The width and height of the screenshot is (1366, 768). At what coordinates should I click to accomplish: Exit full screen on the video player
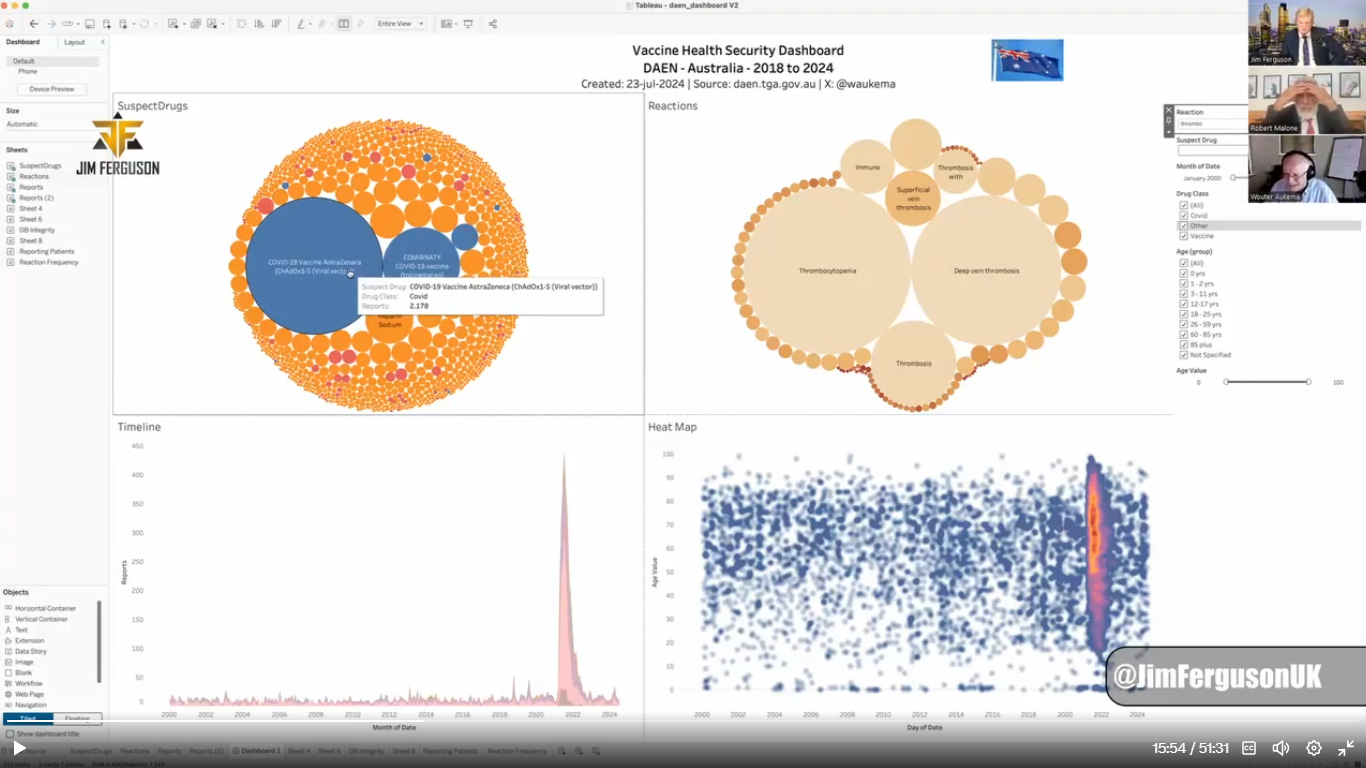pos(1346,748)
